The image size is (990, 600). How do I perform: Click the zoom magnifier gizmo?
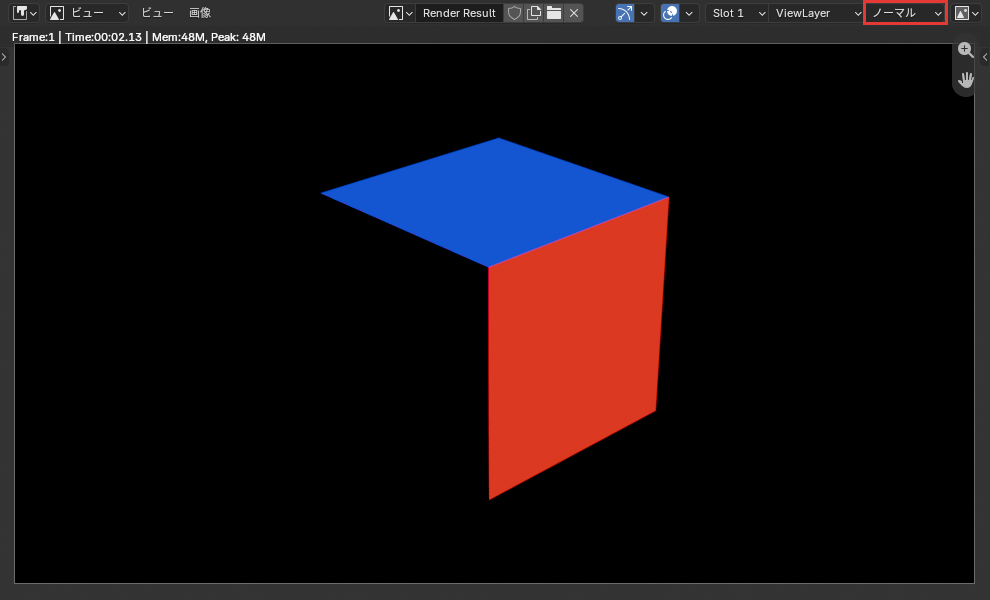tap(965, 51)
